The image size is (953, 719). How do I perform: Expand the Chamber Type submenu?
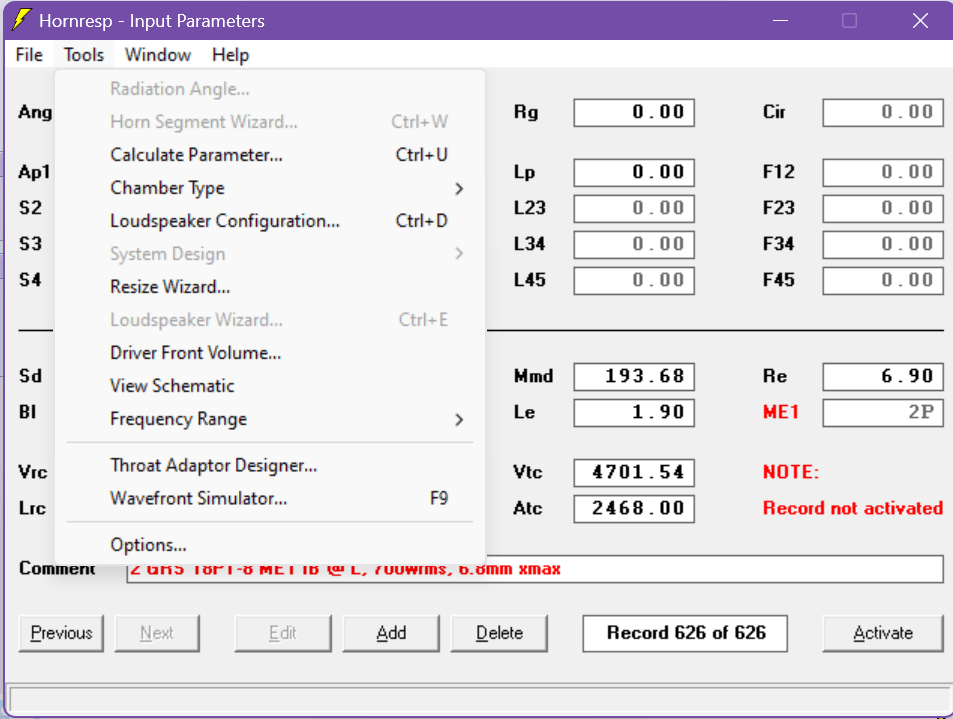(x=270, y=188)
